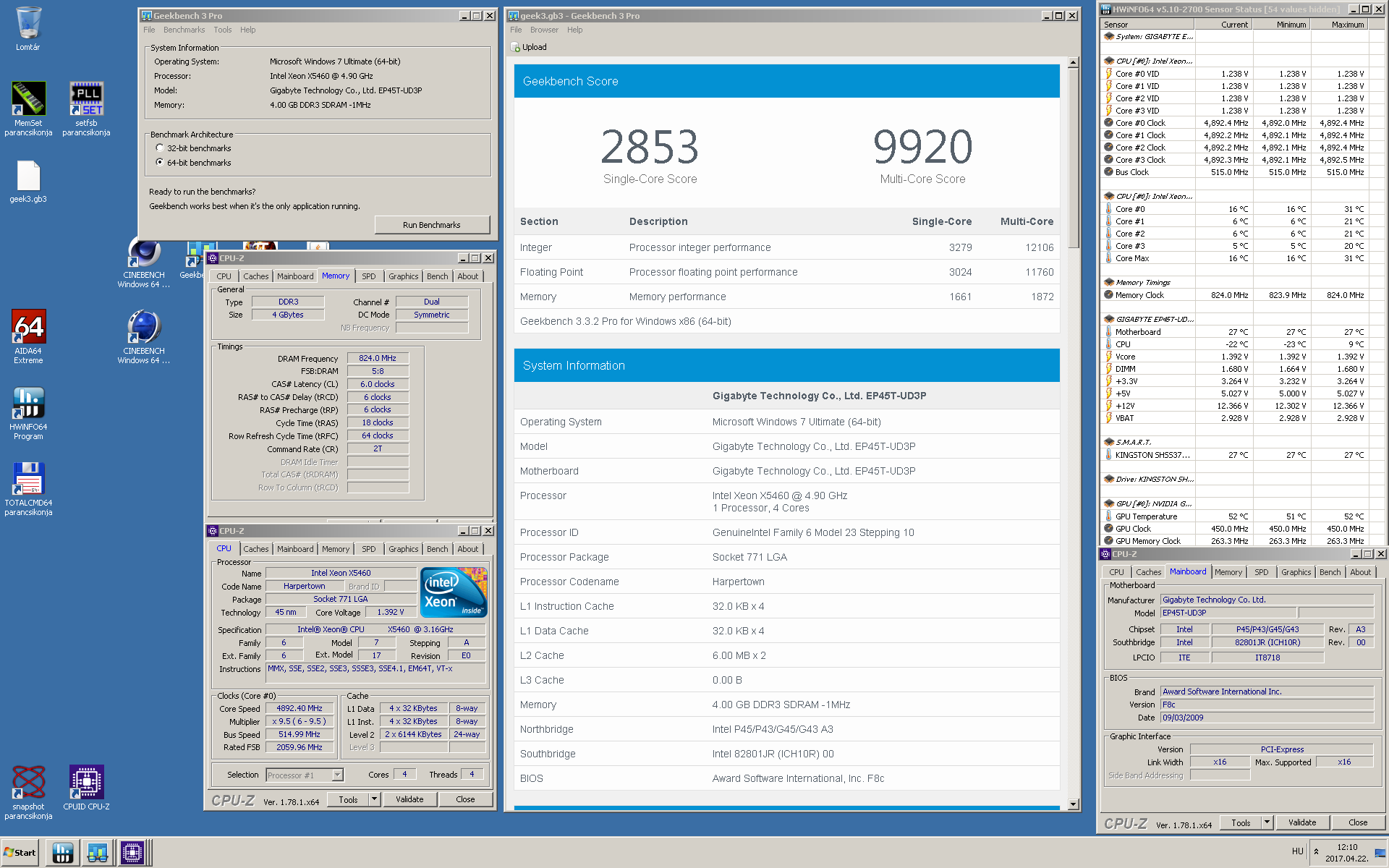
Task: Click GPU Temperature thermometer icon
Action: click(x=1109, y=516)
